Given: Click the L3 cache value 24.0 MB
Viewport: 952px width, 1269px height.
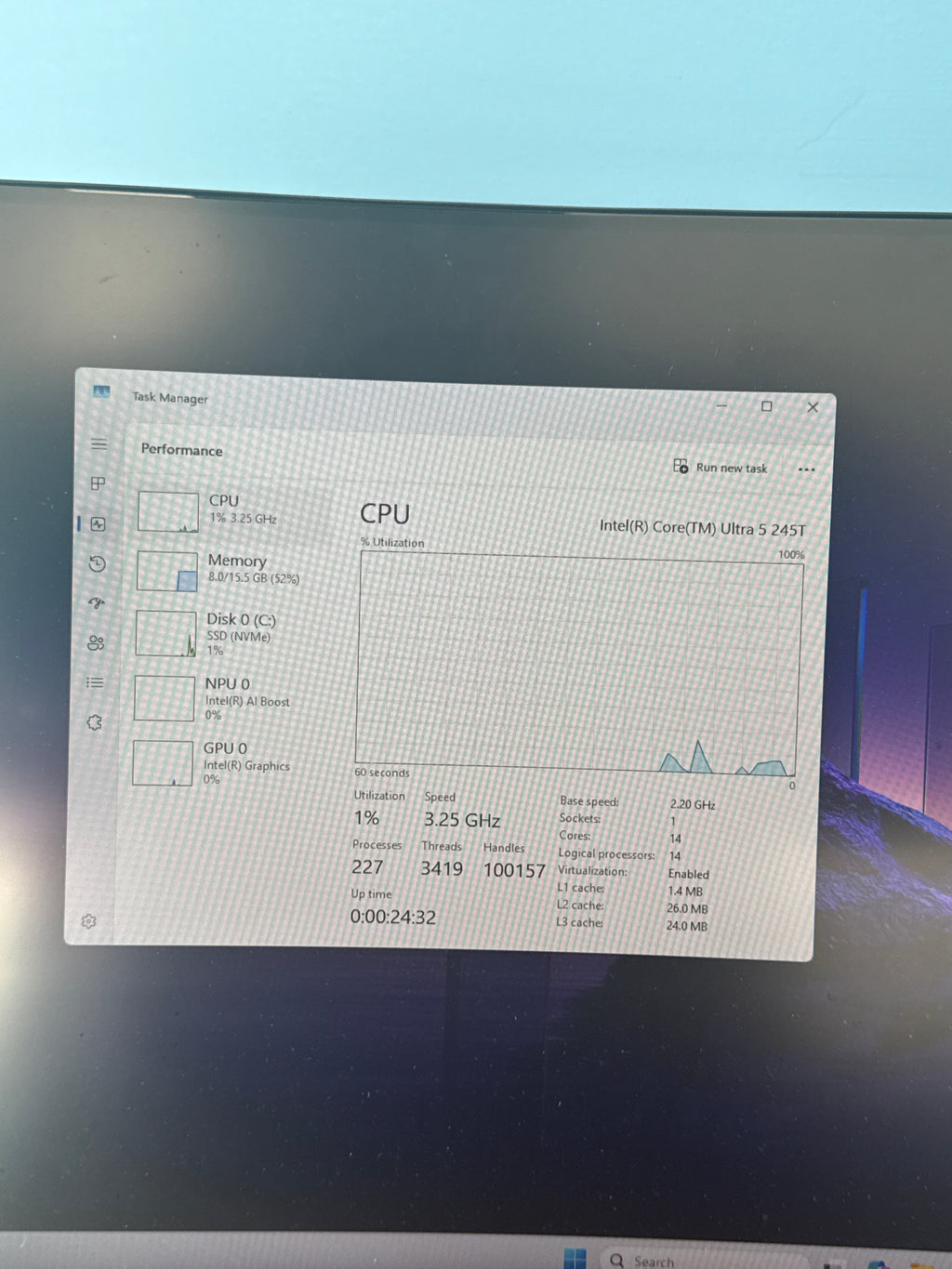Looking at the screenshot, I should [686, 926].
